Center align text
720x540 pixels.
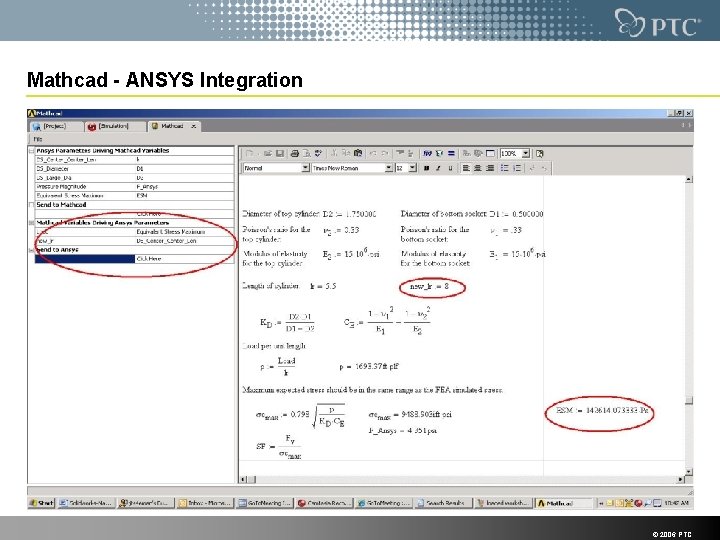click(478, 168)
